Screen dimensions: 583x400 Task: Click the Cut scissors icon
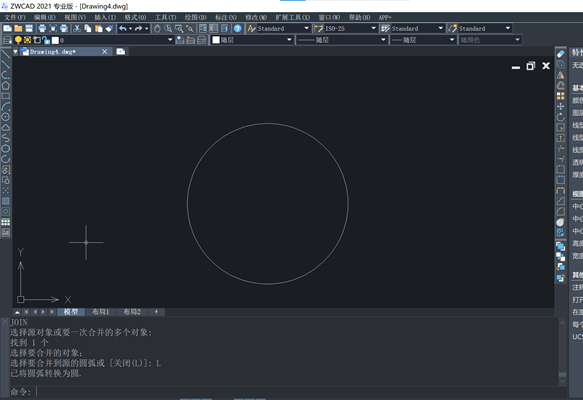[77, 28]
